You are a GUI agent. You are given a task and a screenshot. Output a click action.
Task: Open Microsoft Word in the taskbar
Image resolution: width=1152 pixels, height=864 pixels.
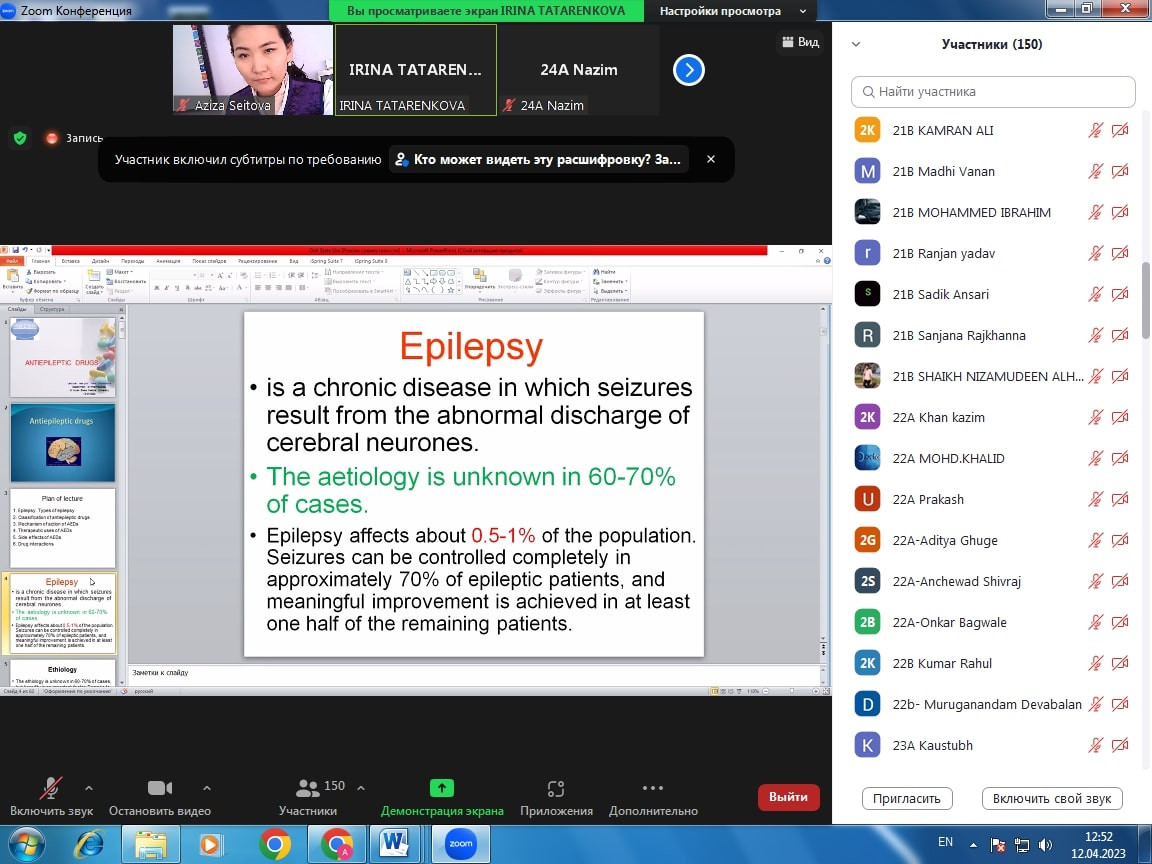coord(394,844)
